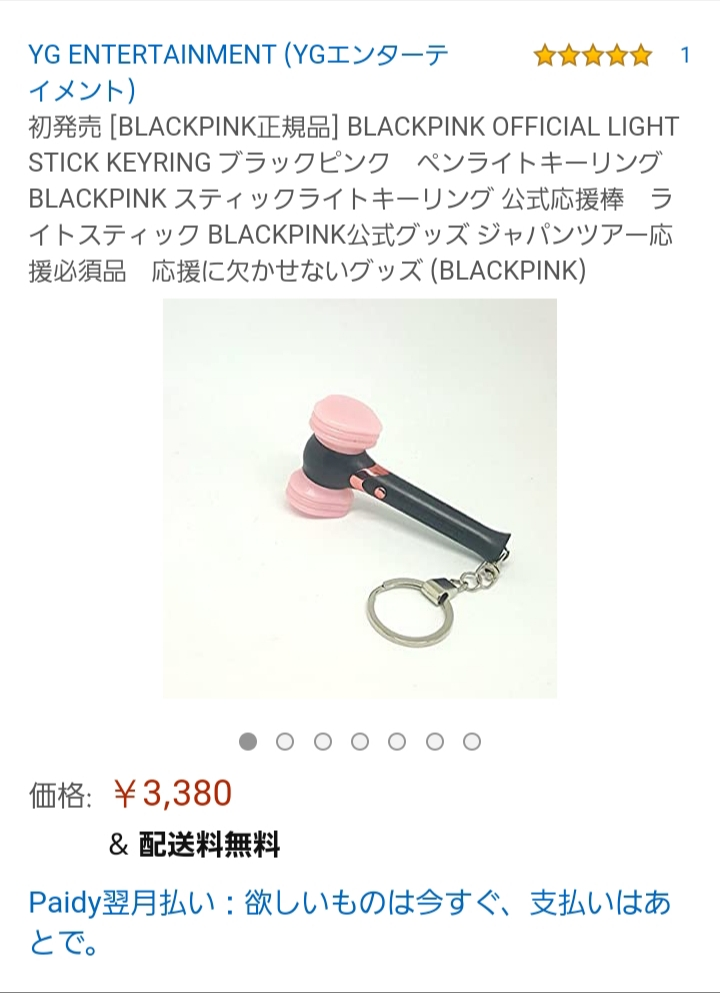This screenshot has height=993, width=720.
Task: Open the YG ENTERTAINMENT brand link
Action: point(238,72)
